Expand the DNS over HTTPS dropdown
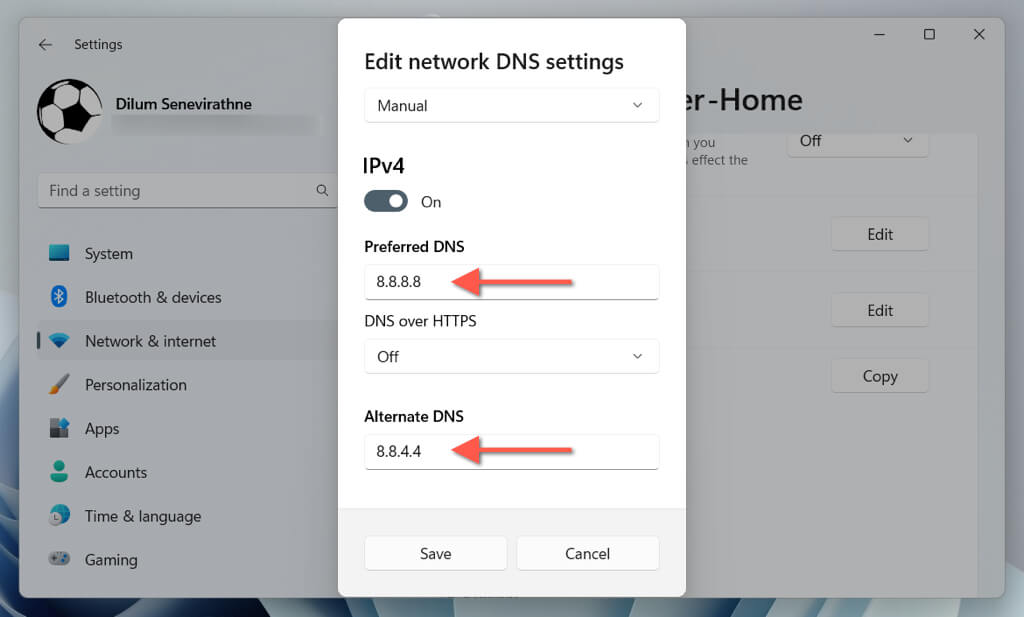The height and width of the screenshot is (617, 1024). [x=511, y=356]
